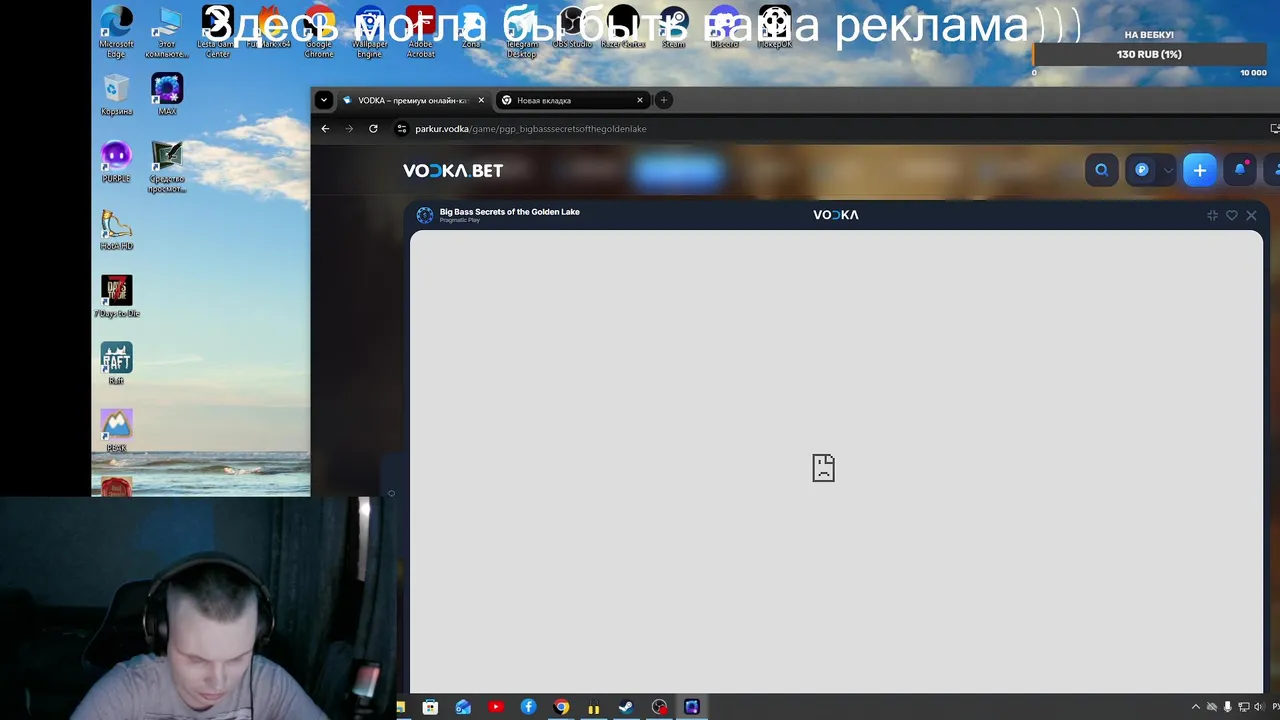Open Google Chrome desktop shortcut
Image resolution: width=1280 pixels, height=720 pixels.
pos(319,31)
